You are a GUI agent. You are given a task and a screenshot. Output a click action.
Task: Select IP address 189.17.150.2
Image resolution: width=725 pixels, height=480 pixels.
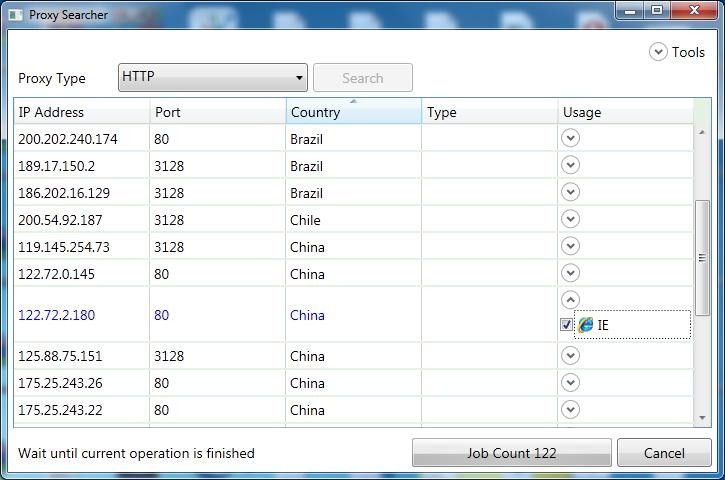pos(56,166)
